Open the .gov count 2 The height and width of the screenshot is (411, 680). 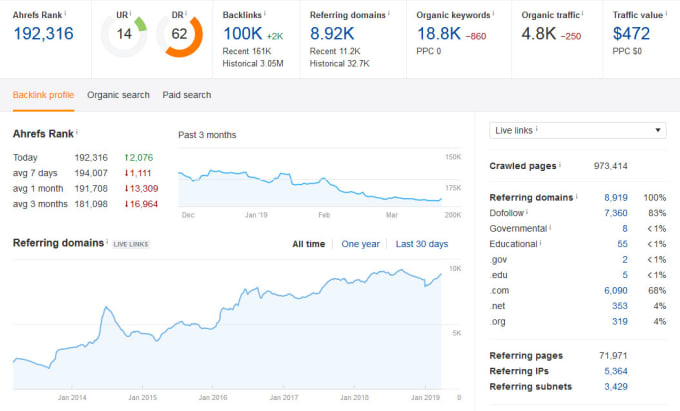pyautogui.click(x=625, y=260)
